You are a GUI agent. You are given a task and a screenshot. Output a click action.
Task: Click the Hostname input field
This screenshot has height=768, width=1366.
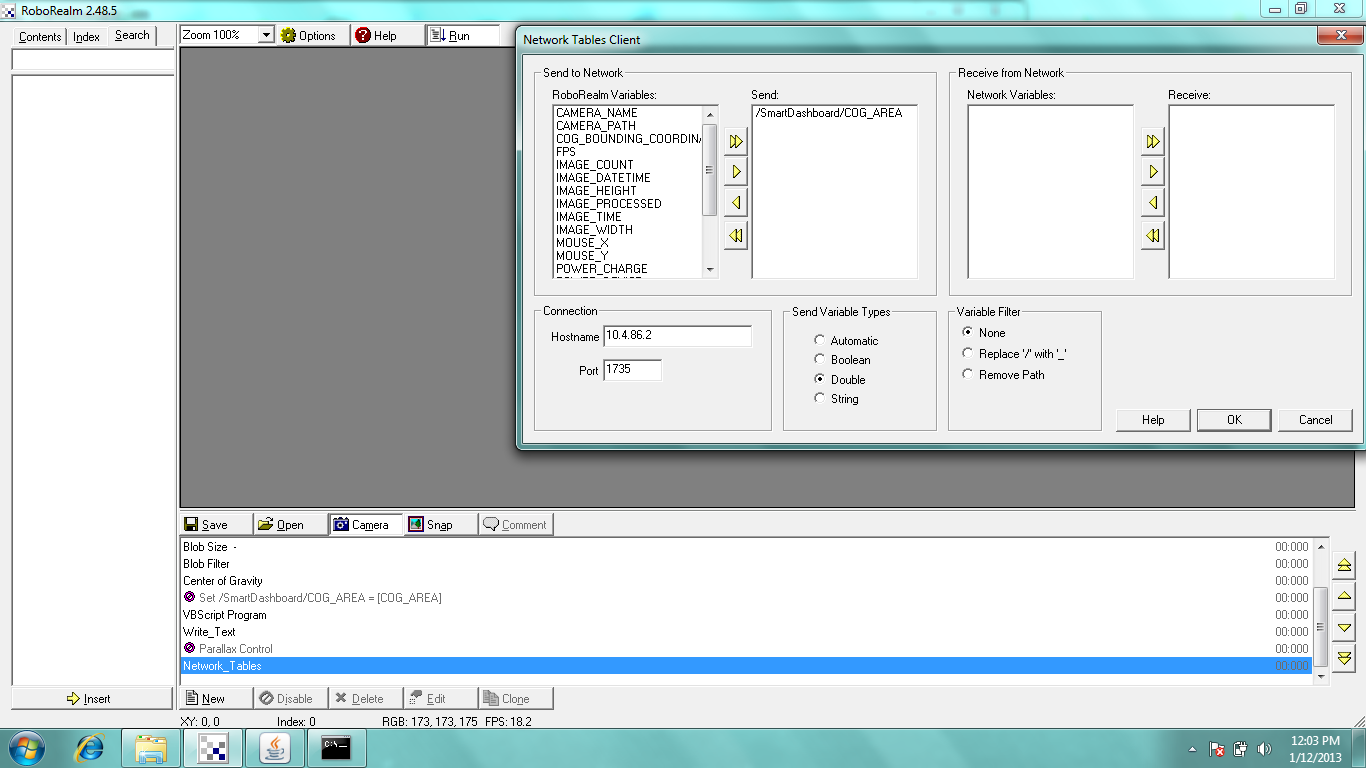(x=677, y=336)
